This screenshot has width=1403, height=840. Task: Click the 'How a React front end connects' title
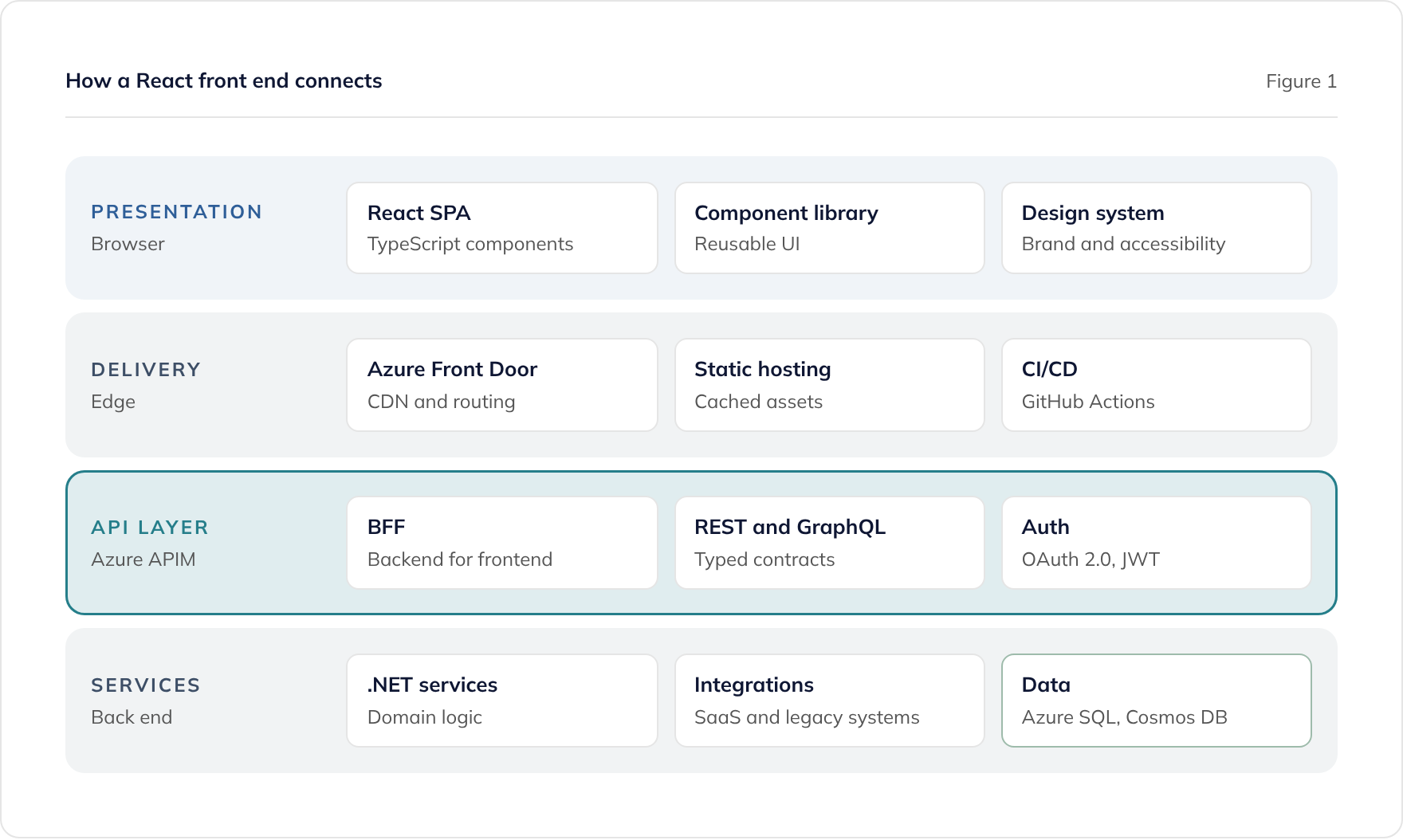click(x=224, y=80)
